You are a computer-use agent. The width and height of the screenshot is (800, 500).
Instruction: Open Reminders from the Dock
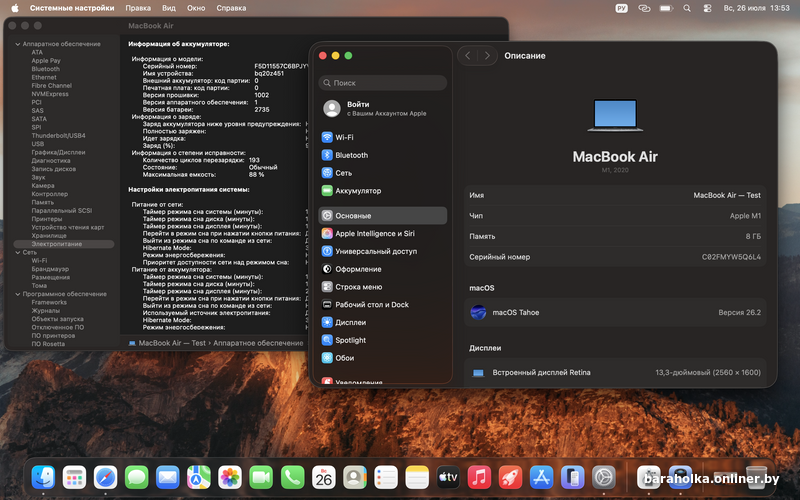coord(386,478)
